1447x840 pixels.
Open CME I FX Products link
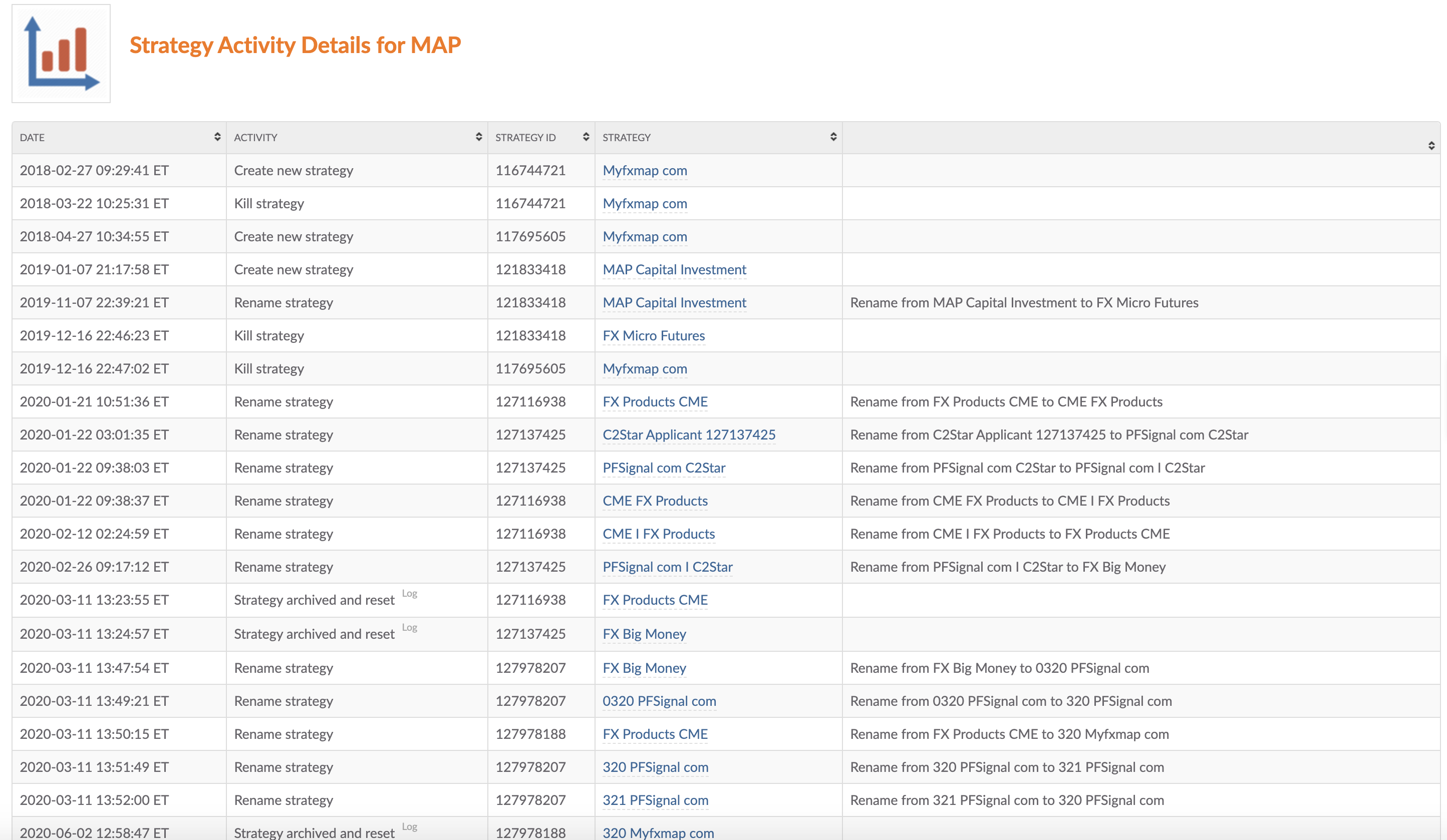click(x=658, y=534)
